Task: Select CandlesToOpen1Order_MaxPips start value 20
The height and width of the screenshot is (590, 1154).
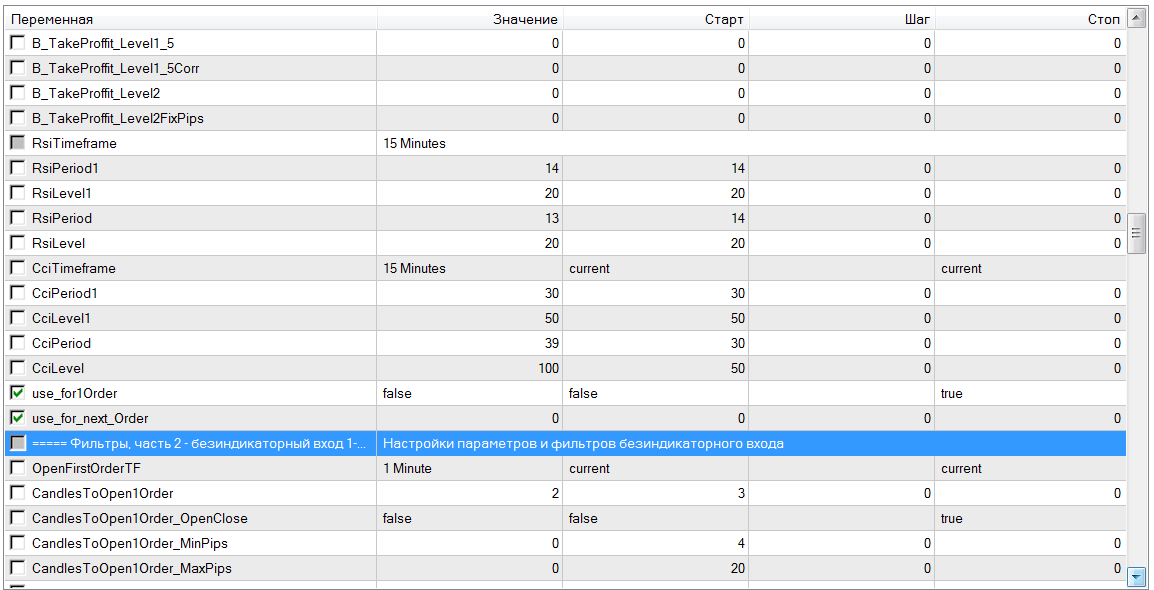Action: click(x=737, y=569)
